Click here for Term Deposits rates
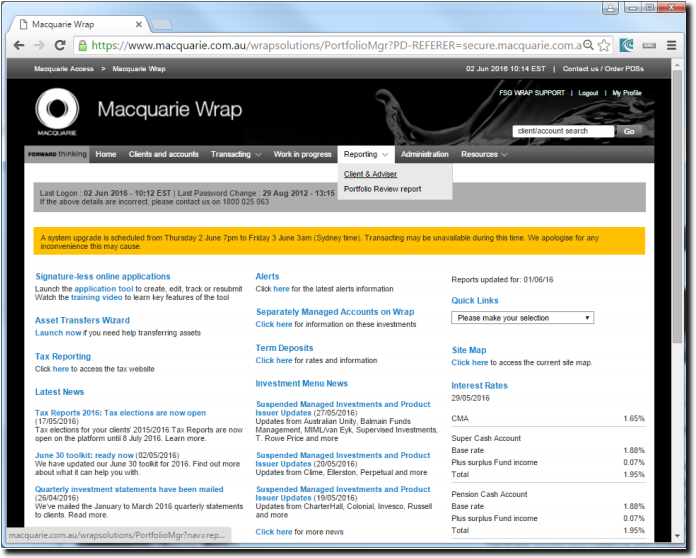Screen dimensions: 696x558 pos(273,360)
